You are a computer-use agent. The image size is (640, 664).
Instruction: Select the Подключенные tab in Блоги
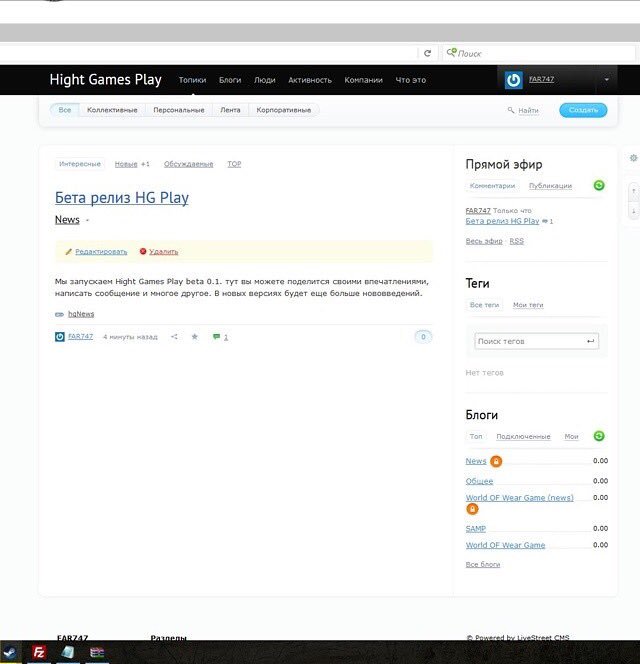523,437
